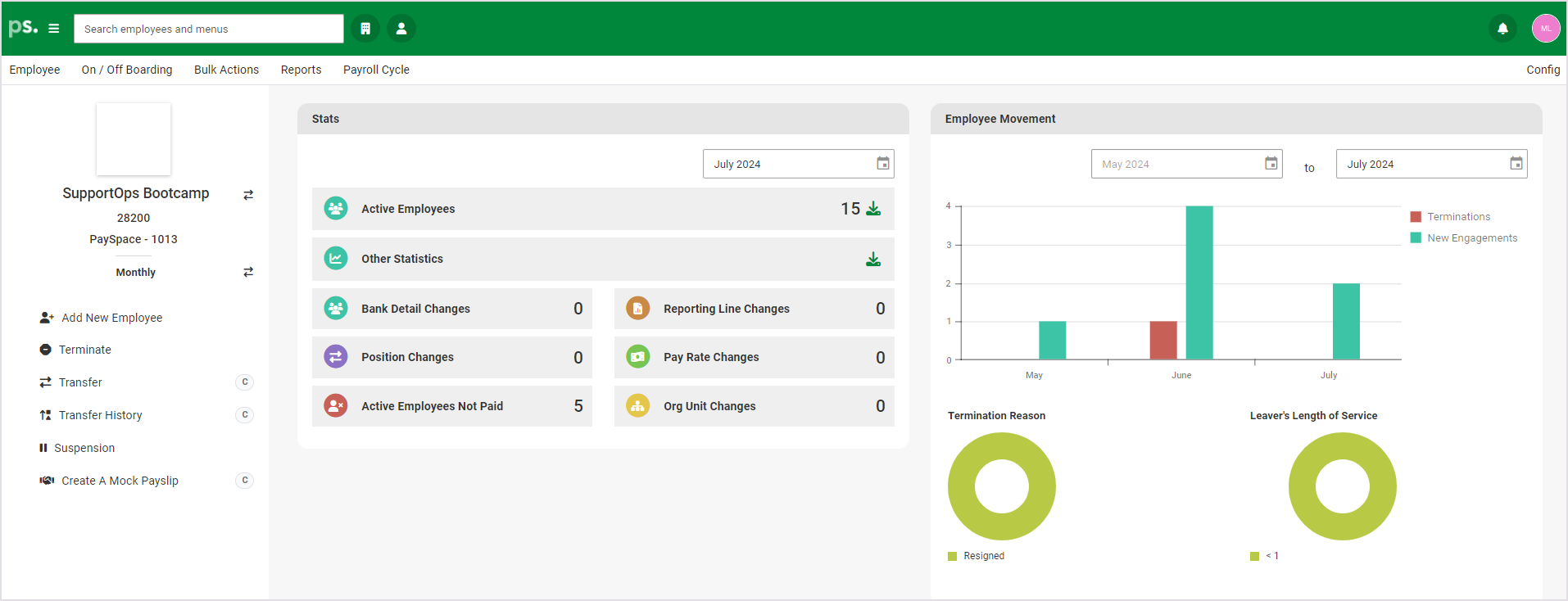The height and width of the screenshot is (601, 1568).
Task: Switch company using arrows beside SupportOps Bootcamp
Action: (x=248, y=195)
